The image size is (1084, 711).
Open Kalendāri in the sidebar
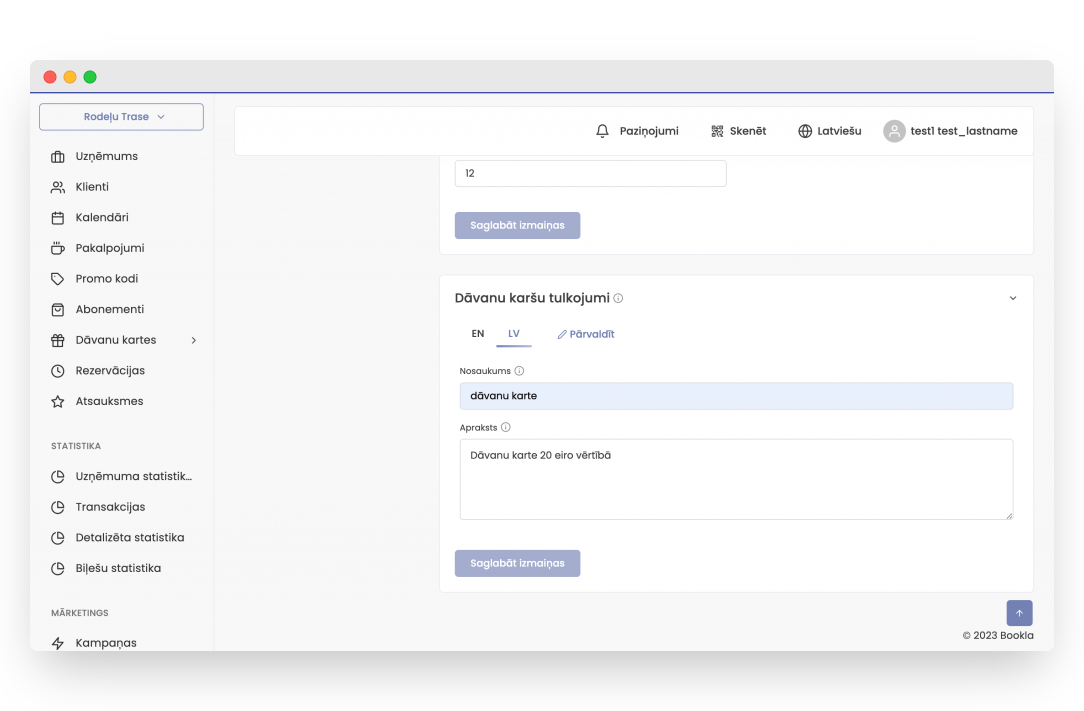pyautogui.click(x=102, y=217)
